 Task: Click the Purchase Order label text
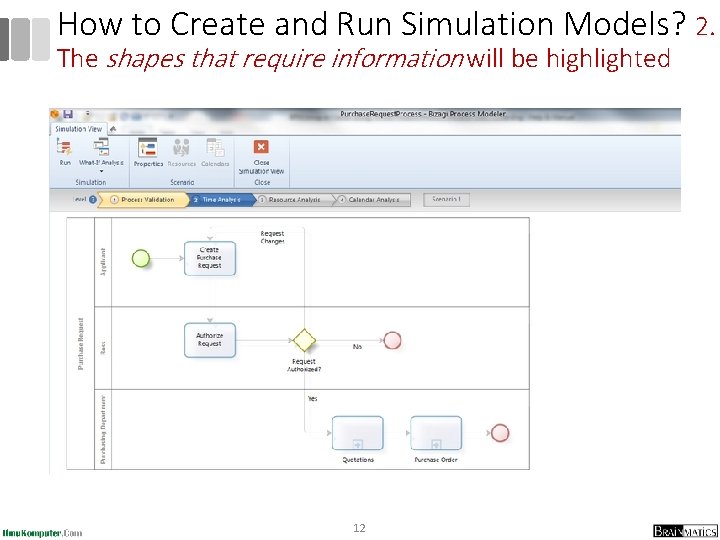(x=436, y=460)
